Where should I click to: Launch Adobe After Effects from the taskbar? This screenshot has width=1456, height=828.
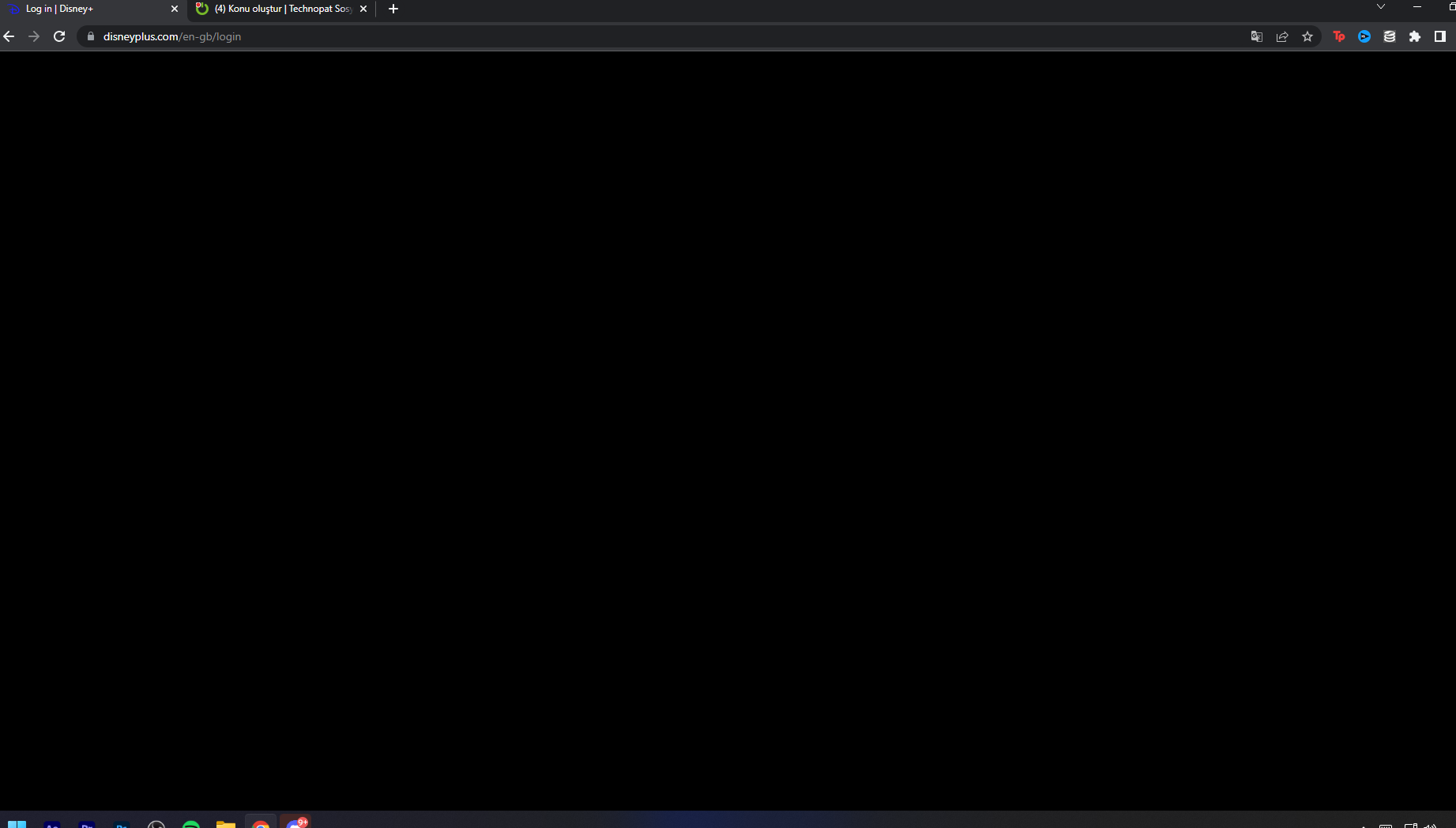click(x=51, y=826)
